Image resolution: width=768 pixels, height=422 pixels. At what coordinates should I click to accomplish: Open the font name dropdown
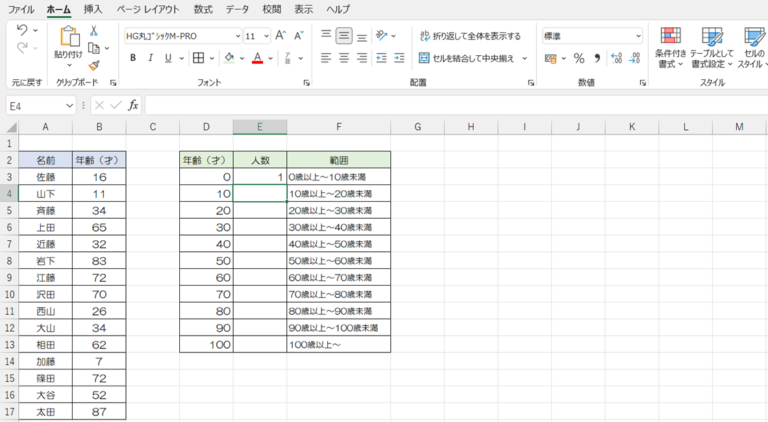[x=238, y=36]
